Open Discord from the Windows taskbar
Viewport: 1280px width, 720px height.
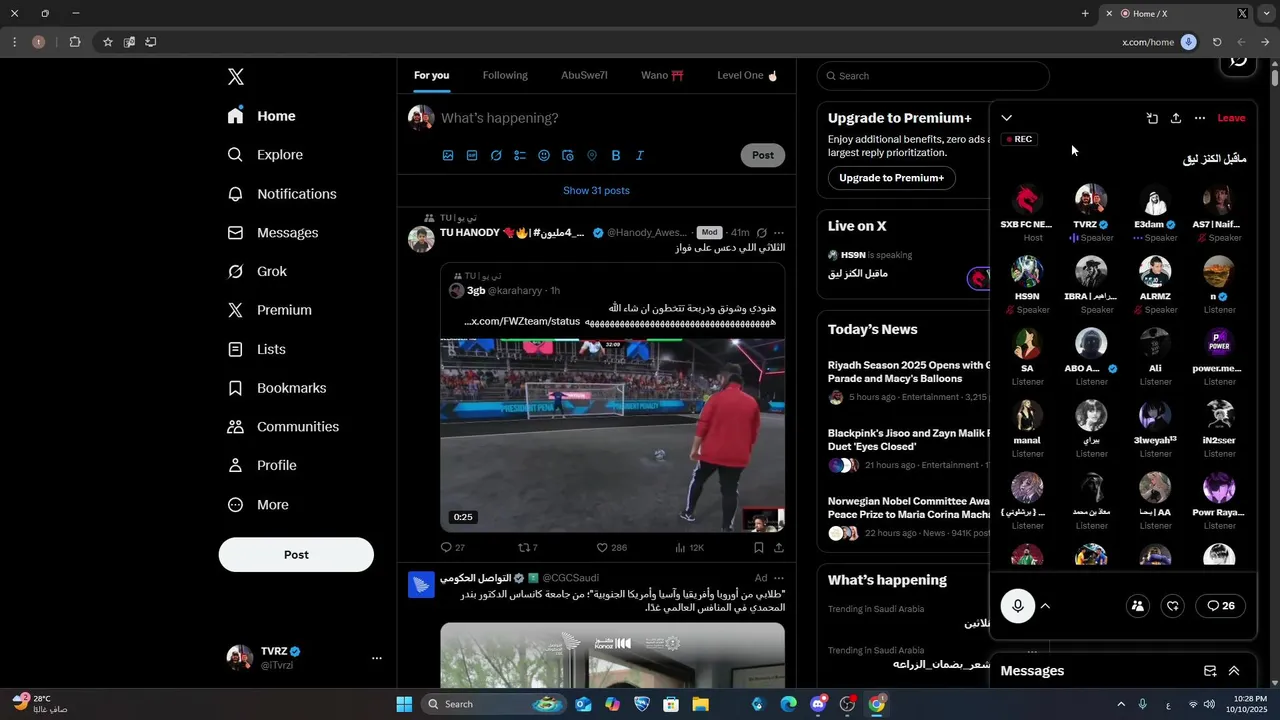click(818, 704)
